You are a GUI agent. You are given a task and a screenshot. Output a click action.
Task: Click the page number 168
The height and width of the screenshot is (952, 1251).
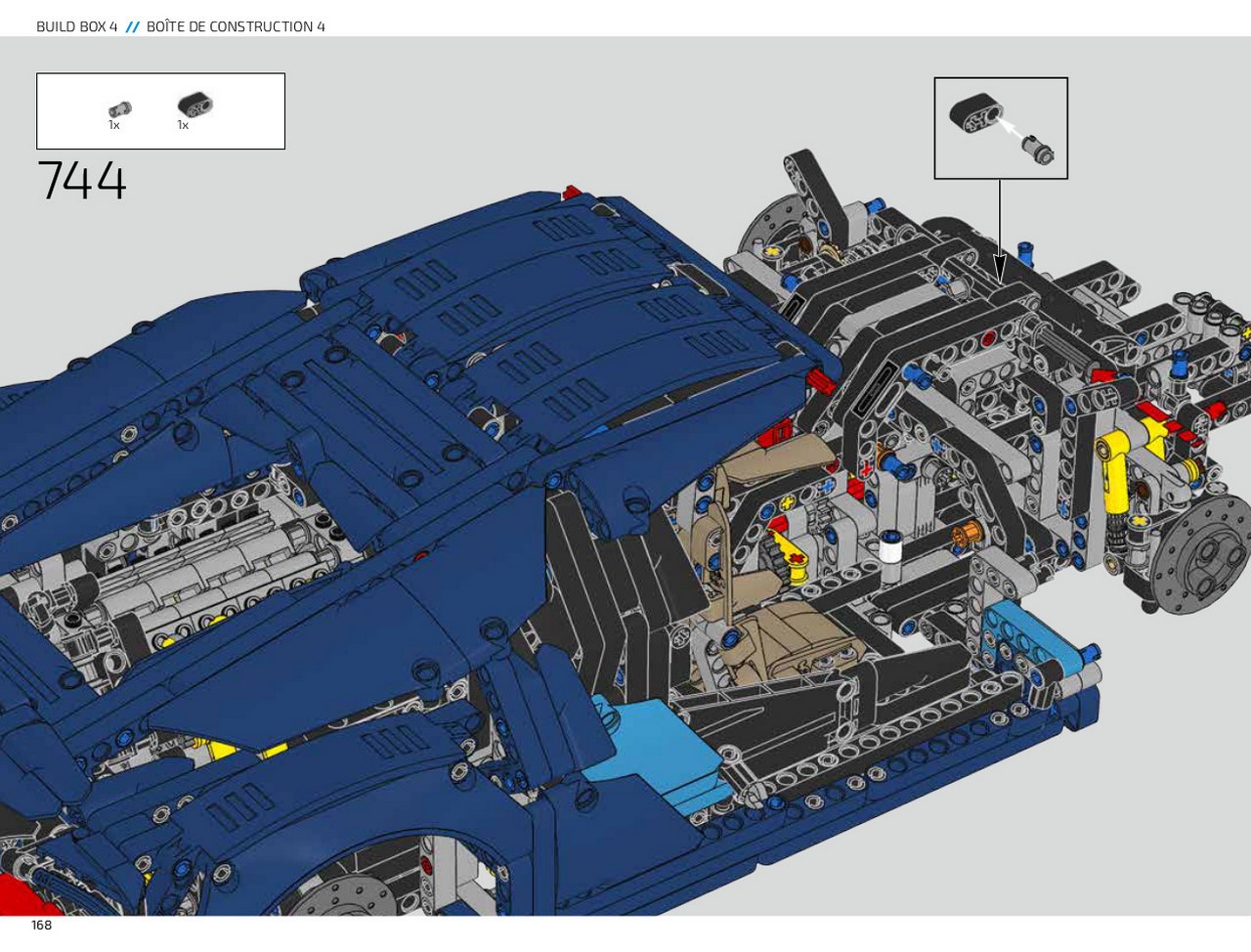point(41,925)
